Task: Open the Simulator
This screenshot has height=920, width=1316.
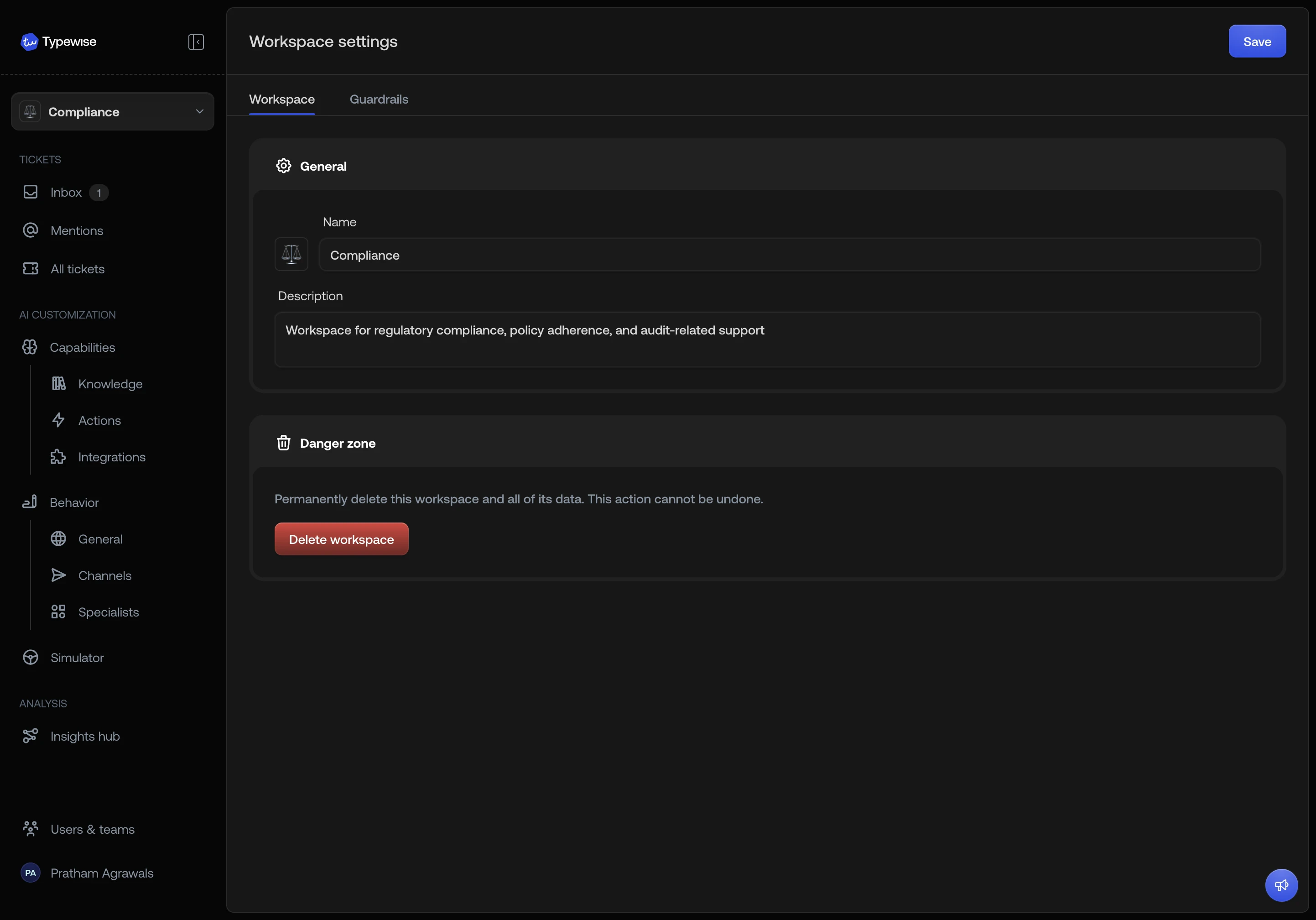Action: [76, 657]
